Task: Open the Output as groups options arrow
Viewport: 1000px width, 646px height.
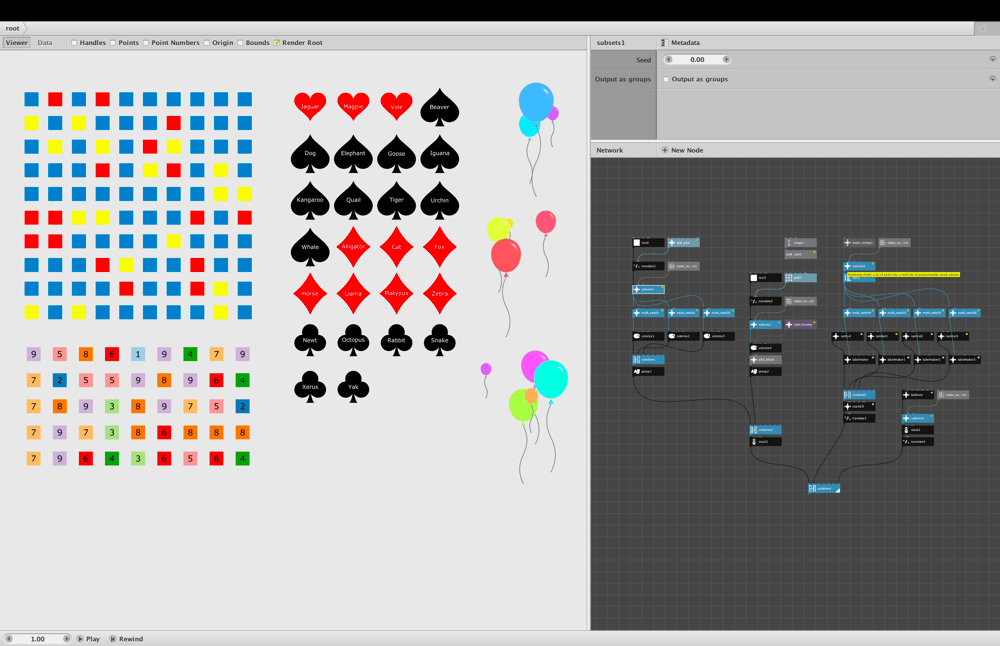Action: 992,79
